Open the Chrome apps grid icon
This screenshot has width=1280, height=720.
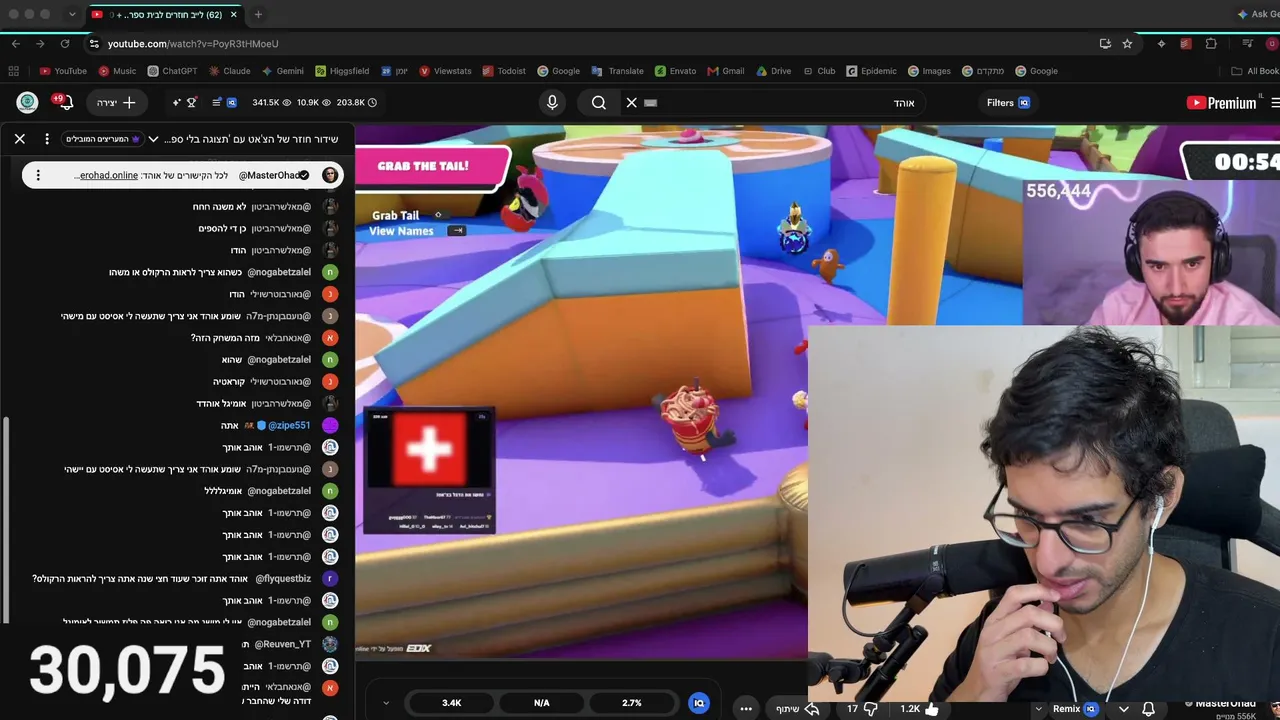[x=14, y=71]
